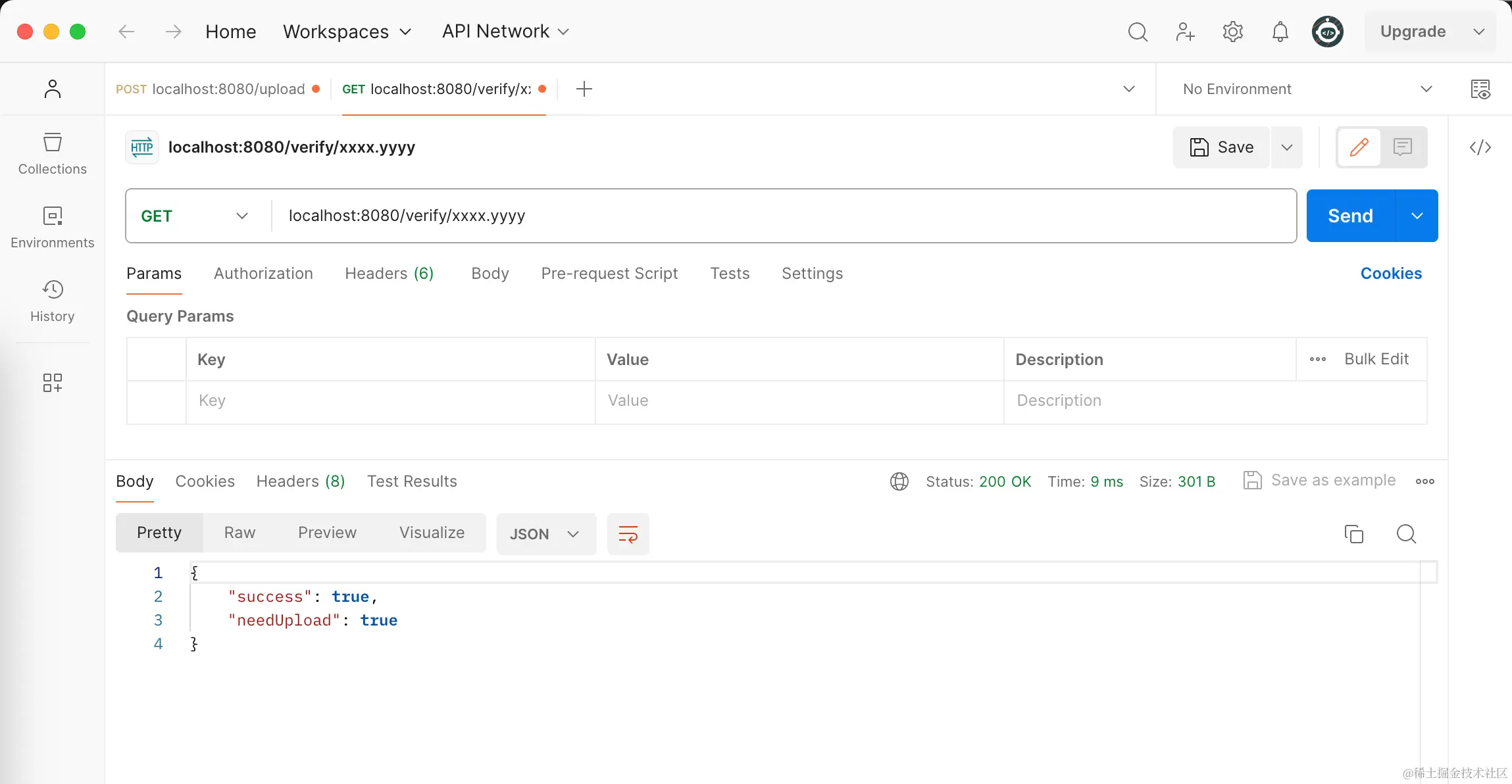The width and height of the screenshot is (1512, 784).
Task: Open Collections in the sidebar
Action: point(53,155)
